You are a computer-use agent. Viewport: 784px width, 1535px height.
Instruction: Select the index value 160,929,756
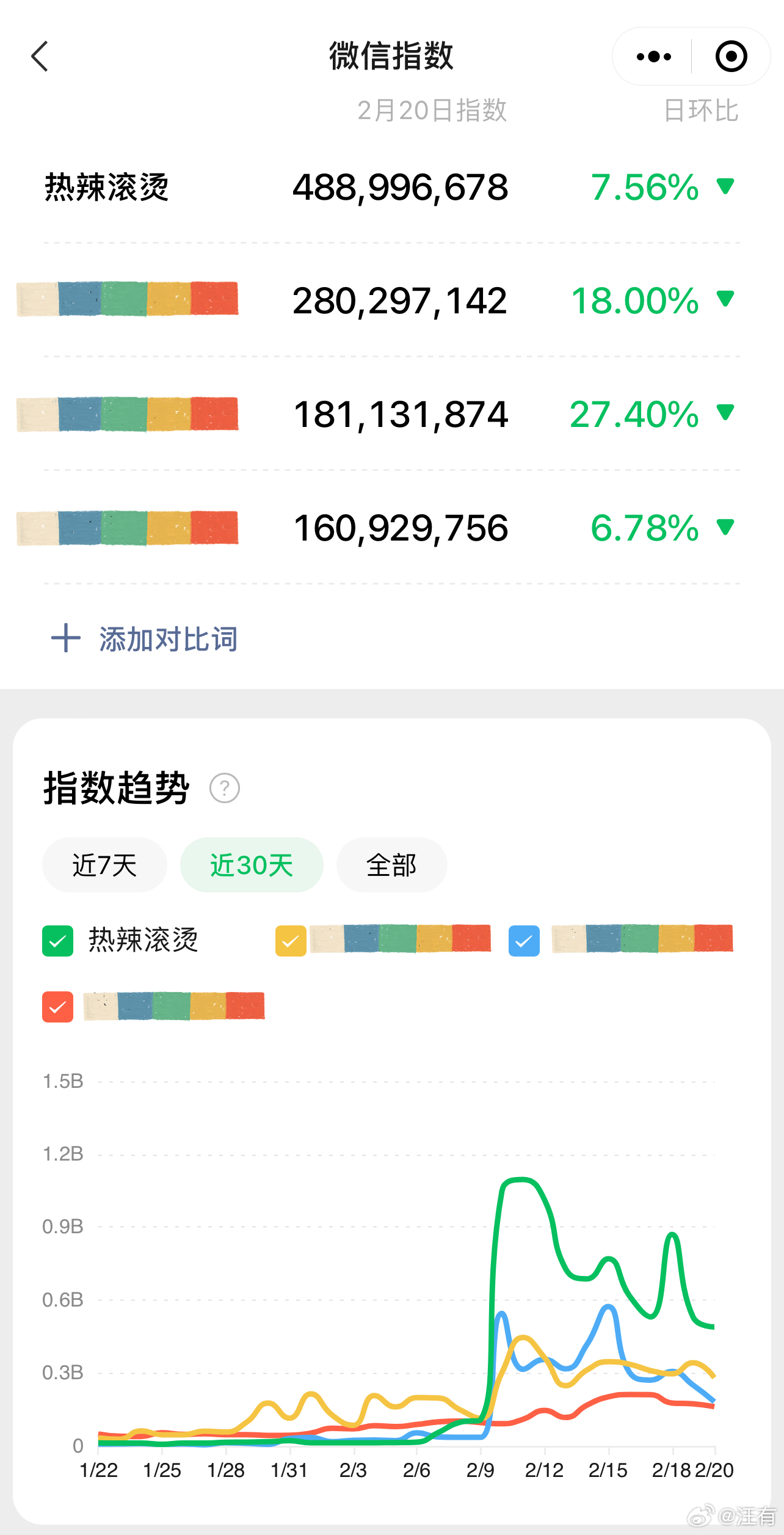(401, 528)
